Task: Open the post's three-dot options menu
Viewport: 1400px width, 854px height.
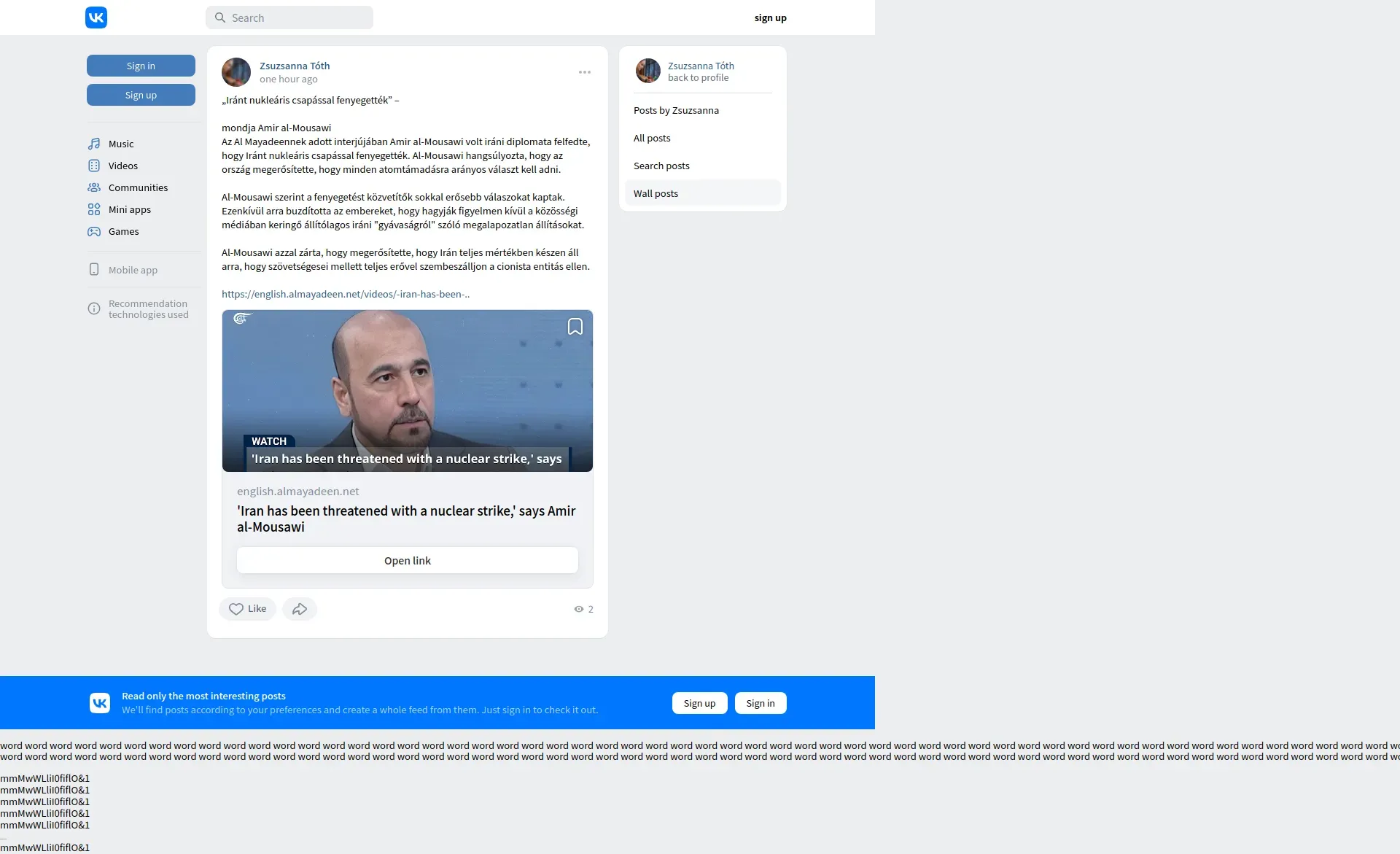Action: pyautogui.click(x=584, y=72)
